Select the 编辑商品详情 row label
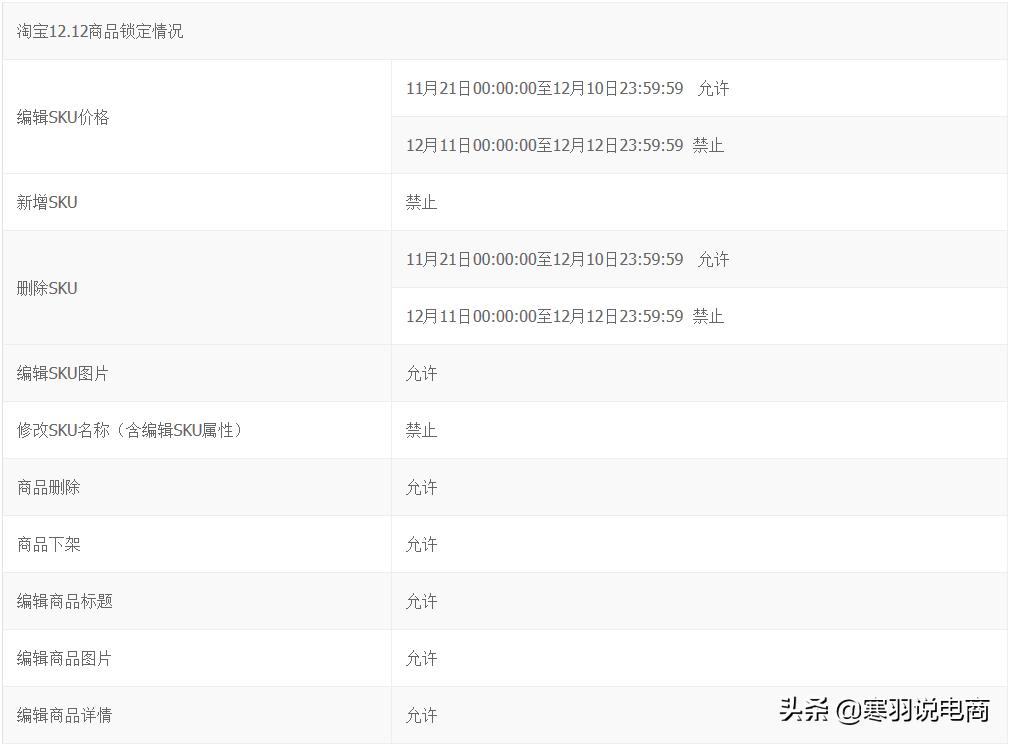The image size is (1011, 744). click(x=64, y=715)
